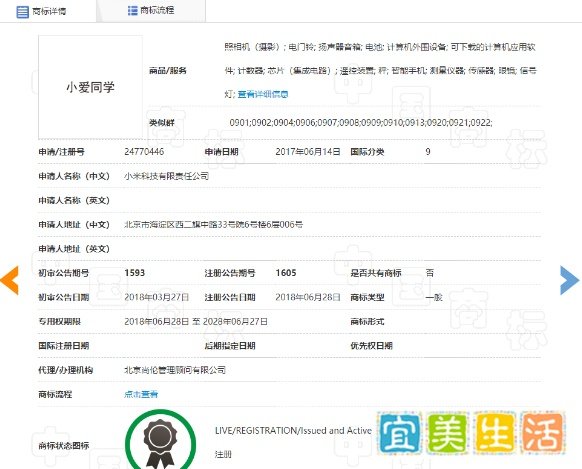Click the 优先权日期 label
Image resolution: width=582 pixels, height=469 pixels.
pos(372,346)
